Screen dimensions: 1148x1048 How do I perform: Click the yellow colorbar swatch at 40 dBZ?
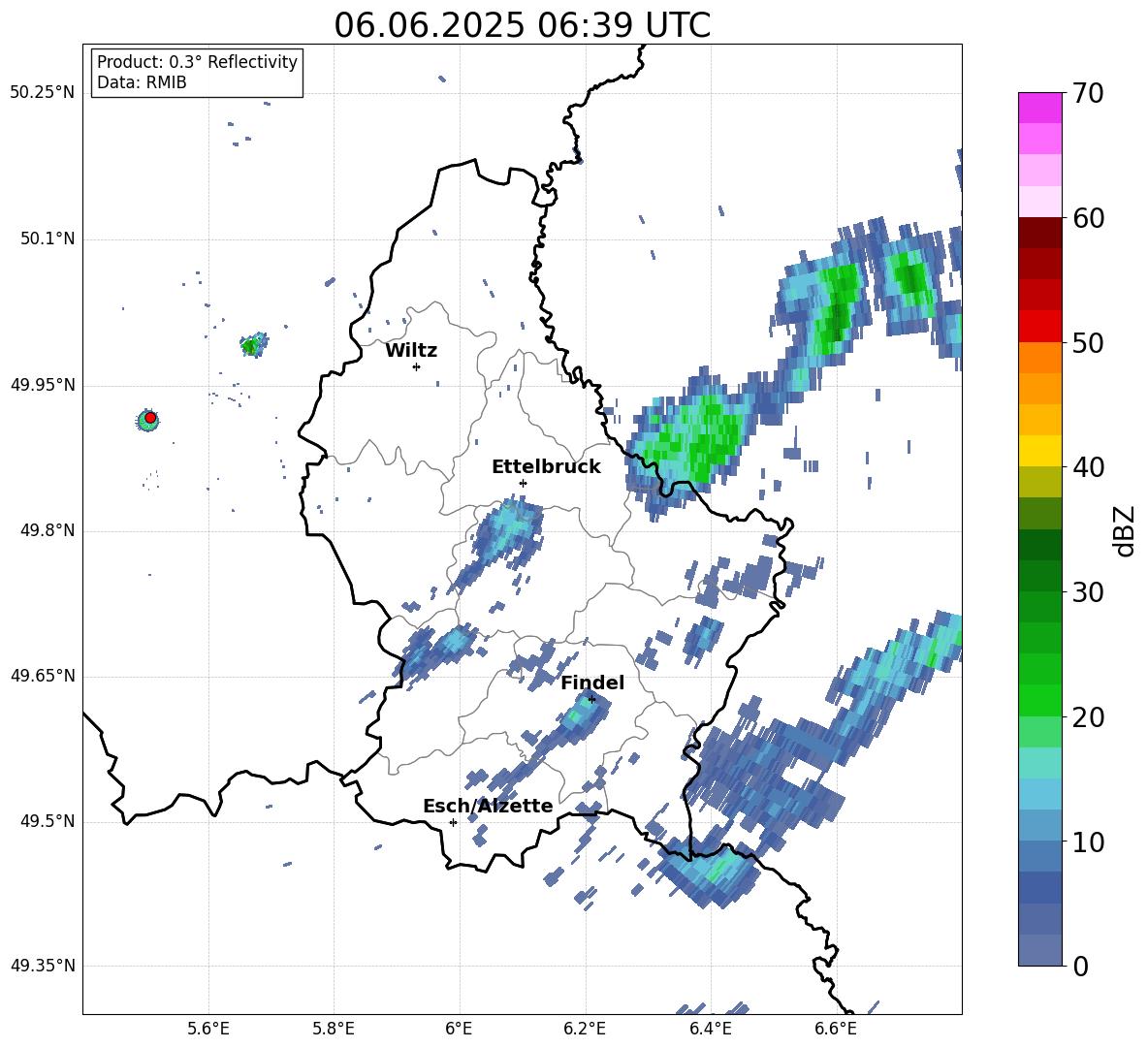point(1039,451)
